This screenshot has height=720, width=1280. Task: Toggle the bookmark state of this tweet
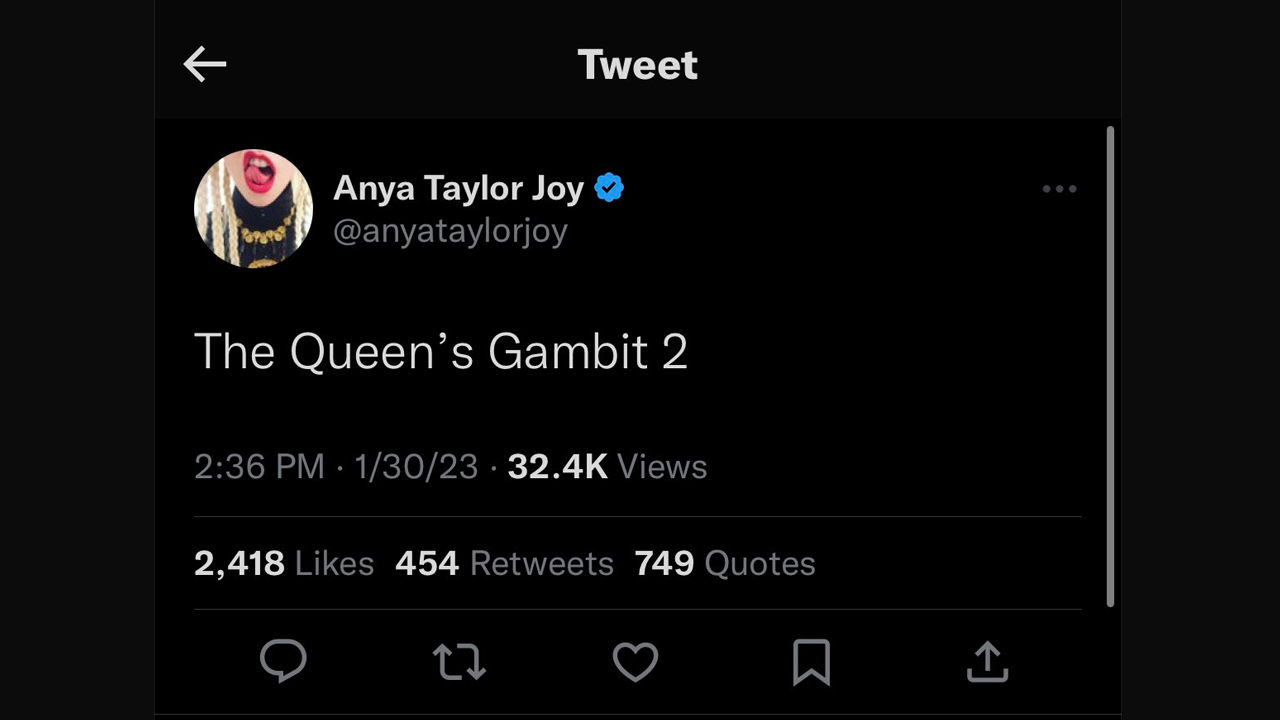(x=811, y=661)
